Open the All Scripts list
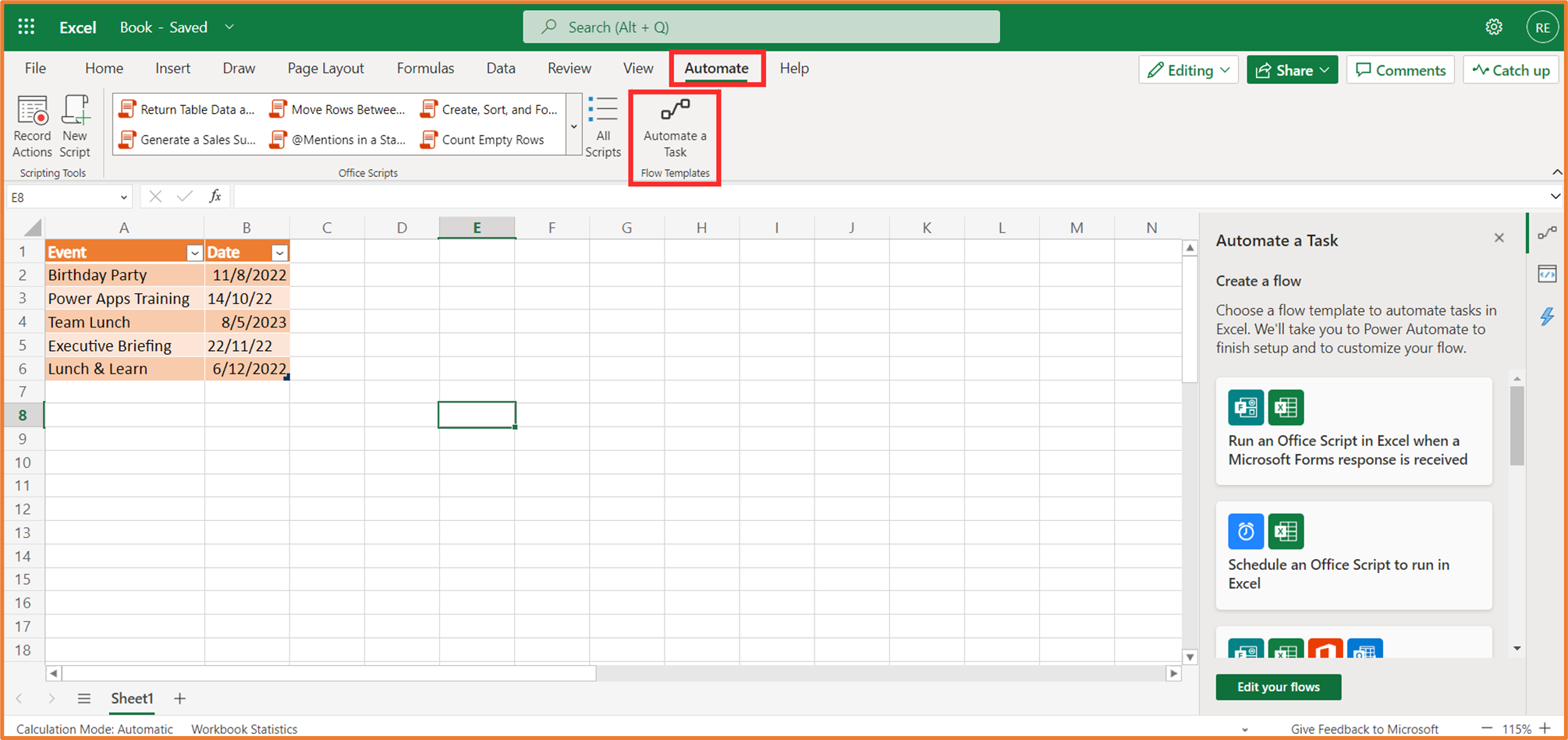 click(x=602, y=126)
